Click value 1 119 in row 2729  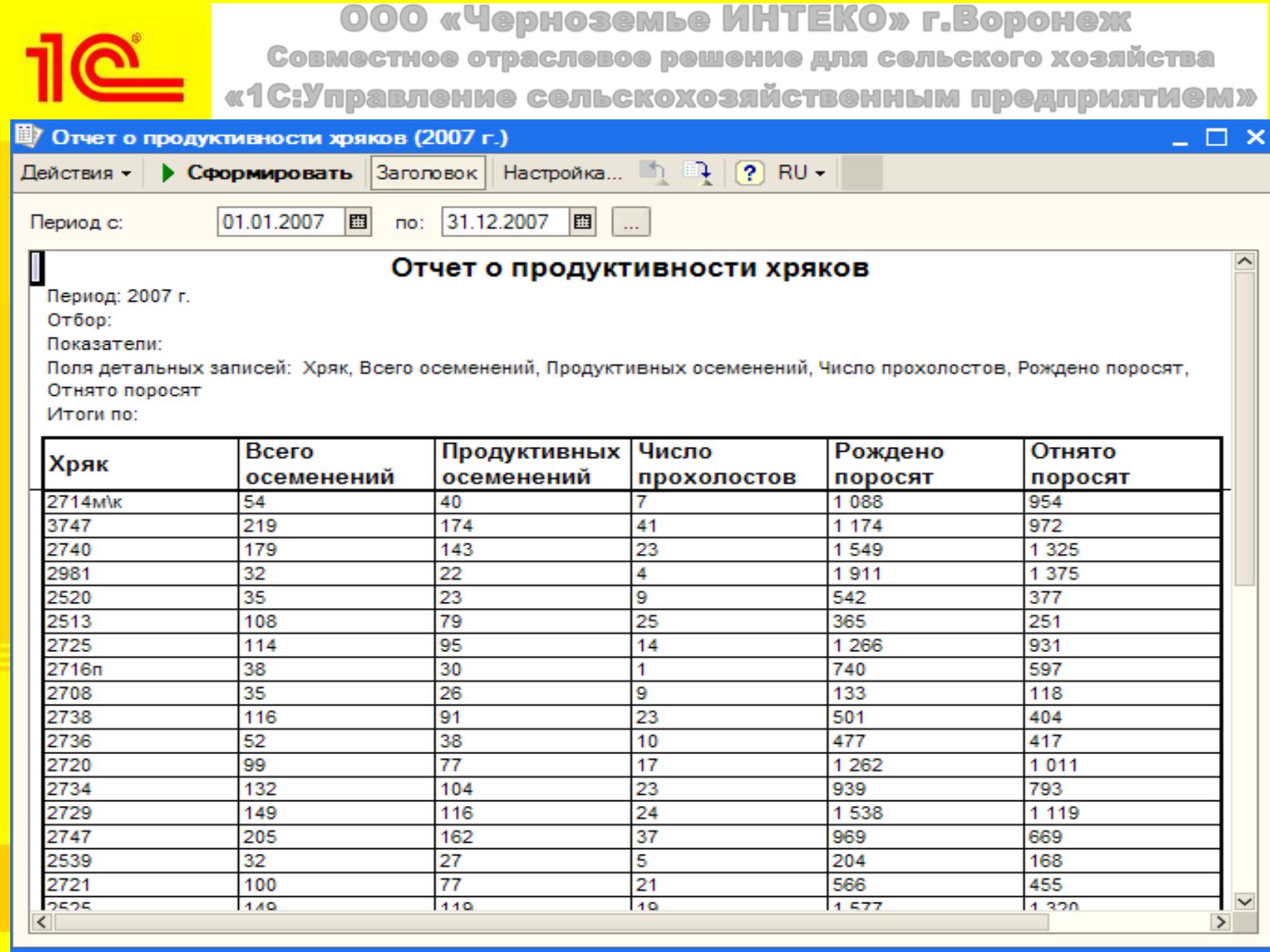(1122, 813)
